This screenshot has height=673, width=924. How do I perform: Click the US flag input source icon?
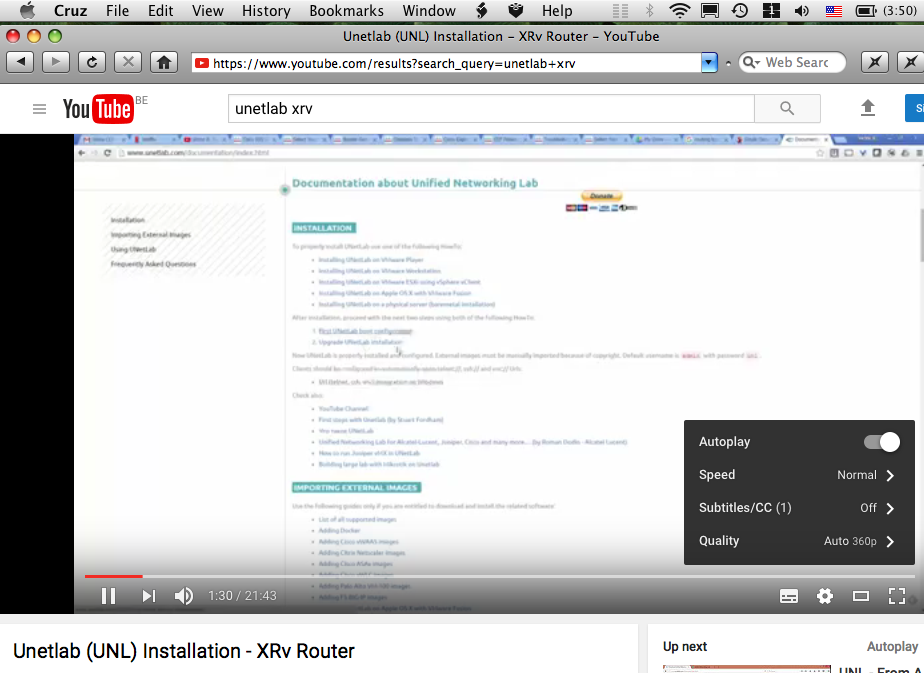tap(833, 11)
